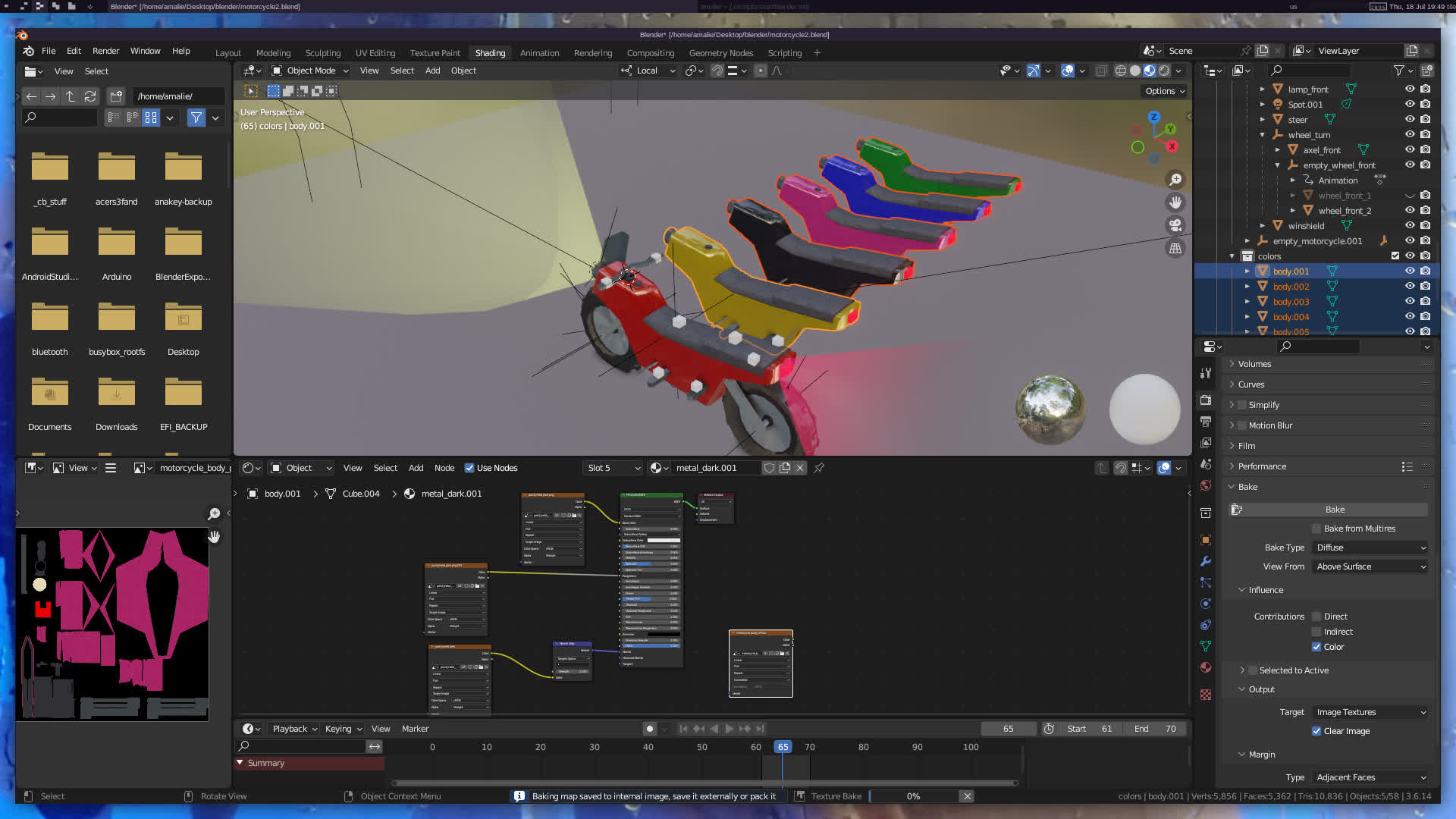The height and width of the screenshot is (819, 1456).
Task: Switch to orthographic grid view icon
Action: click(x=1175, y=249)
